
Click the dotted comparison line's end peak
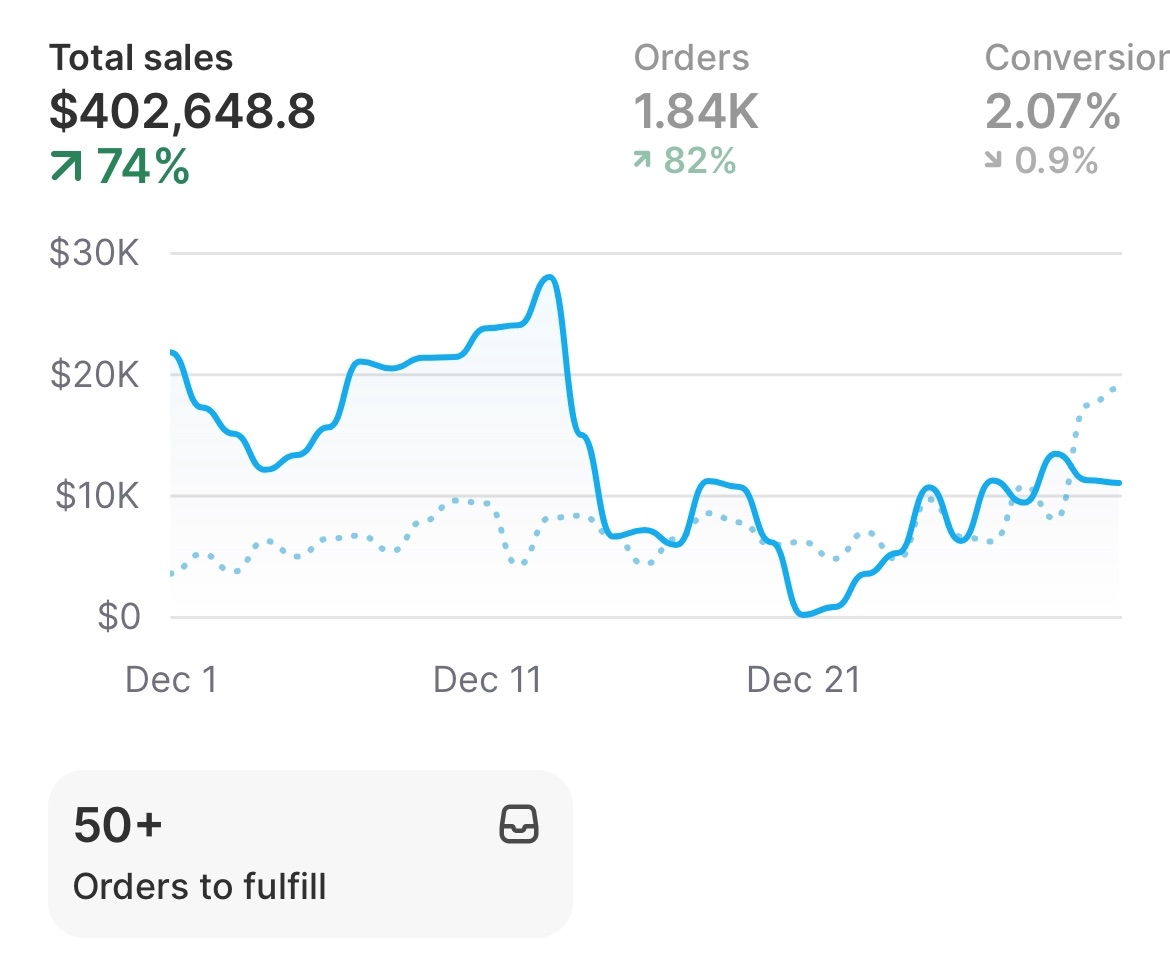click(x=1114, y=388)
